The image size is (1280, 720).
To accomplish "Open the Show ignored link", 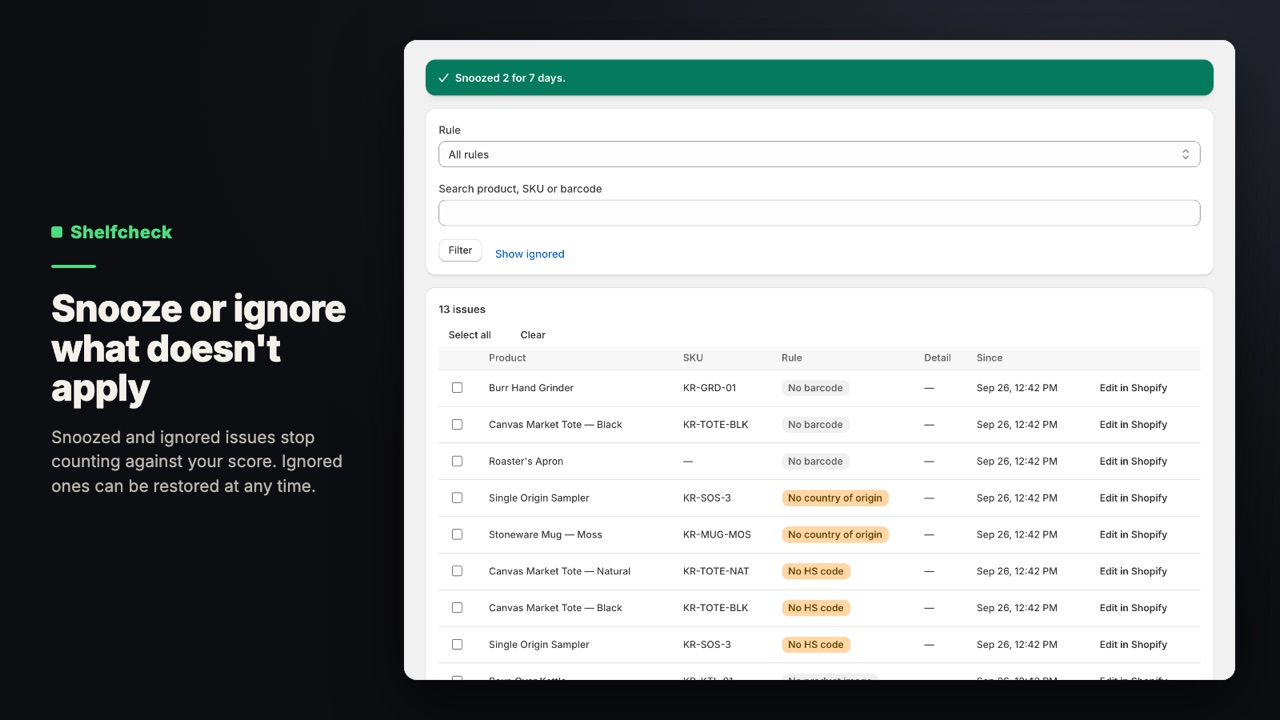I will [x=530, y=254].
